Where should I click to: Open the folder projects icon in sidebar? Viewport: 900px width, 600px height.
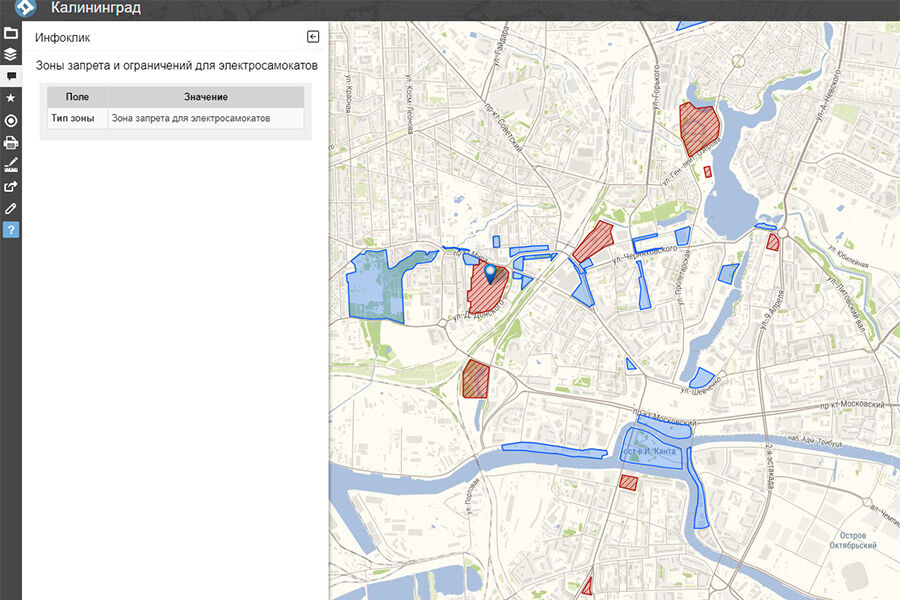11,33
